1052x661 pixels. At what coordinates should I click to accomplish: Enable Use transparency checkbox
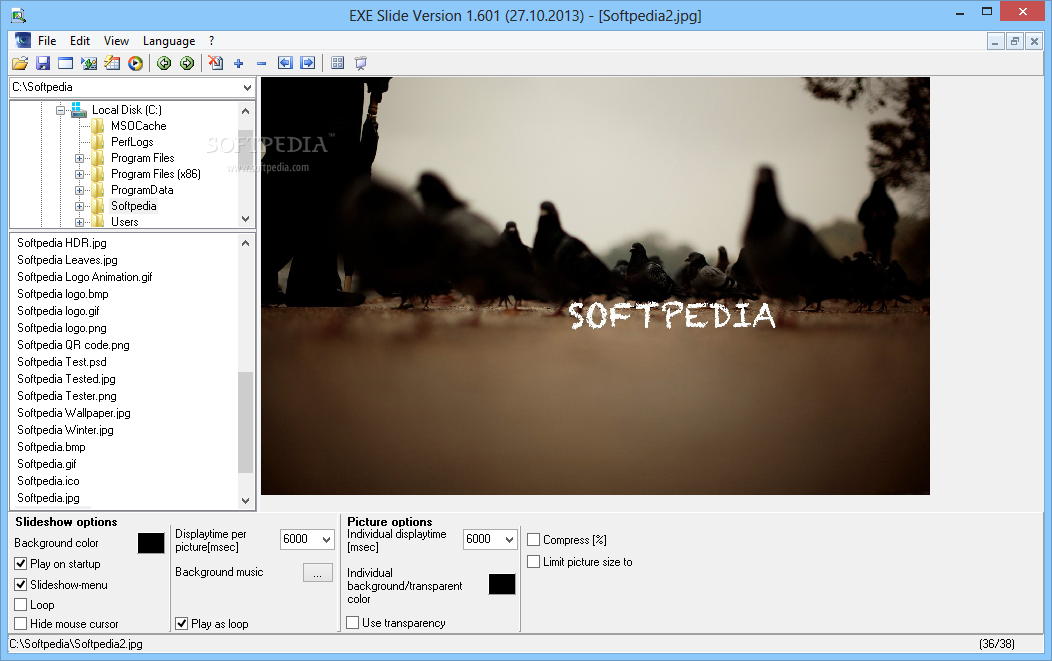coord(353,623)
